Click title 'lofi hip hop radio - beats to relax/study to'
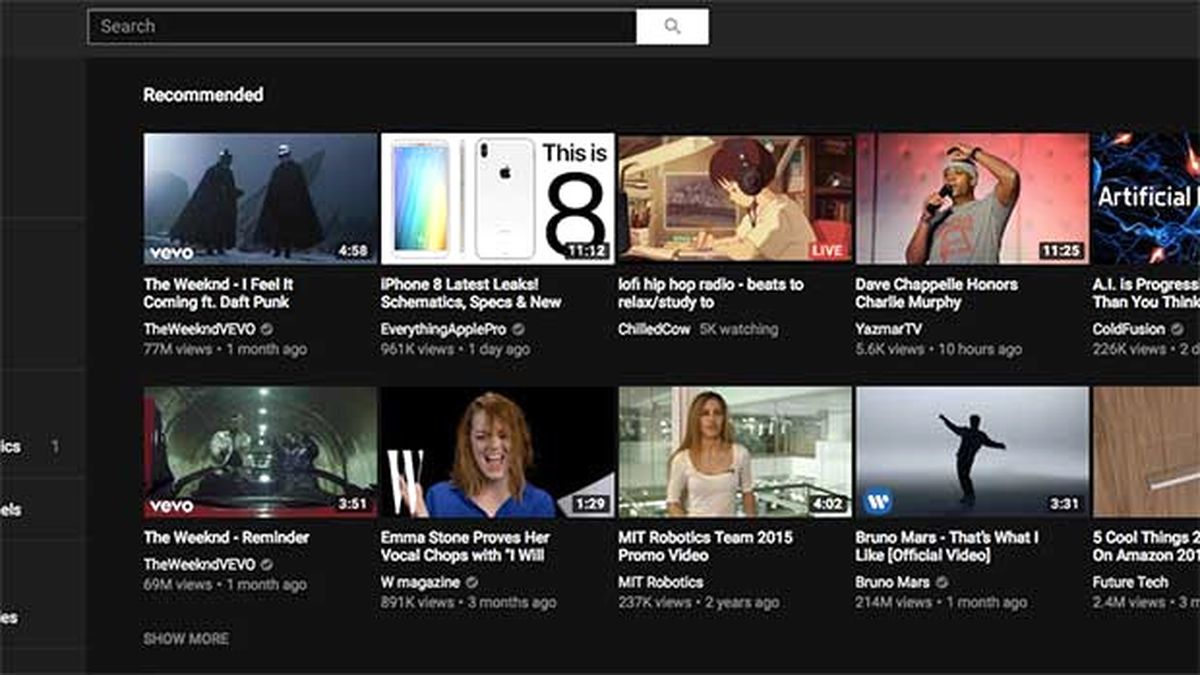Viewport: 1200px width, 675px height. [x=711, y=293]
